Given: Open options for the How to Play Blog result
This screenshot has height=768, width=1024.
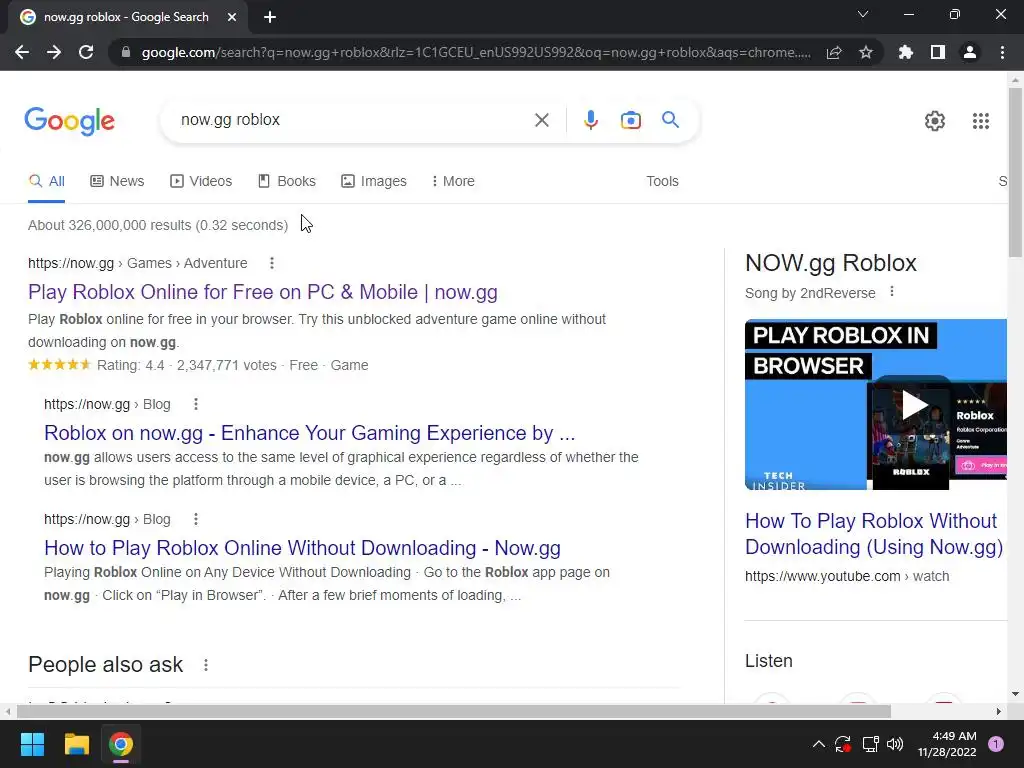Looking at the screenshot, I should click(x=195, y=519).
